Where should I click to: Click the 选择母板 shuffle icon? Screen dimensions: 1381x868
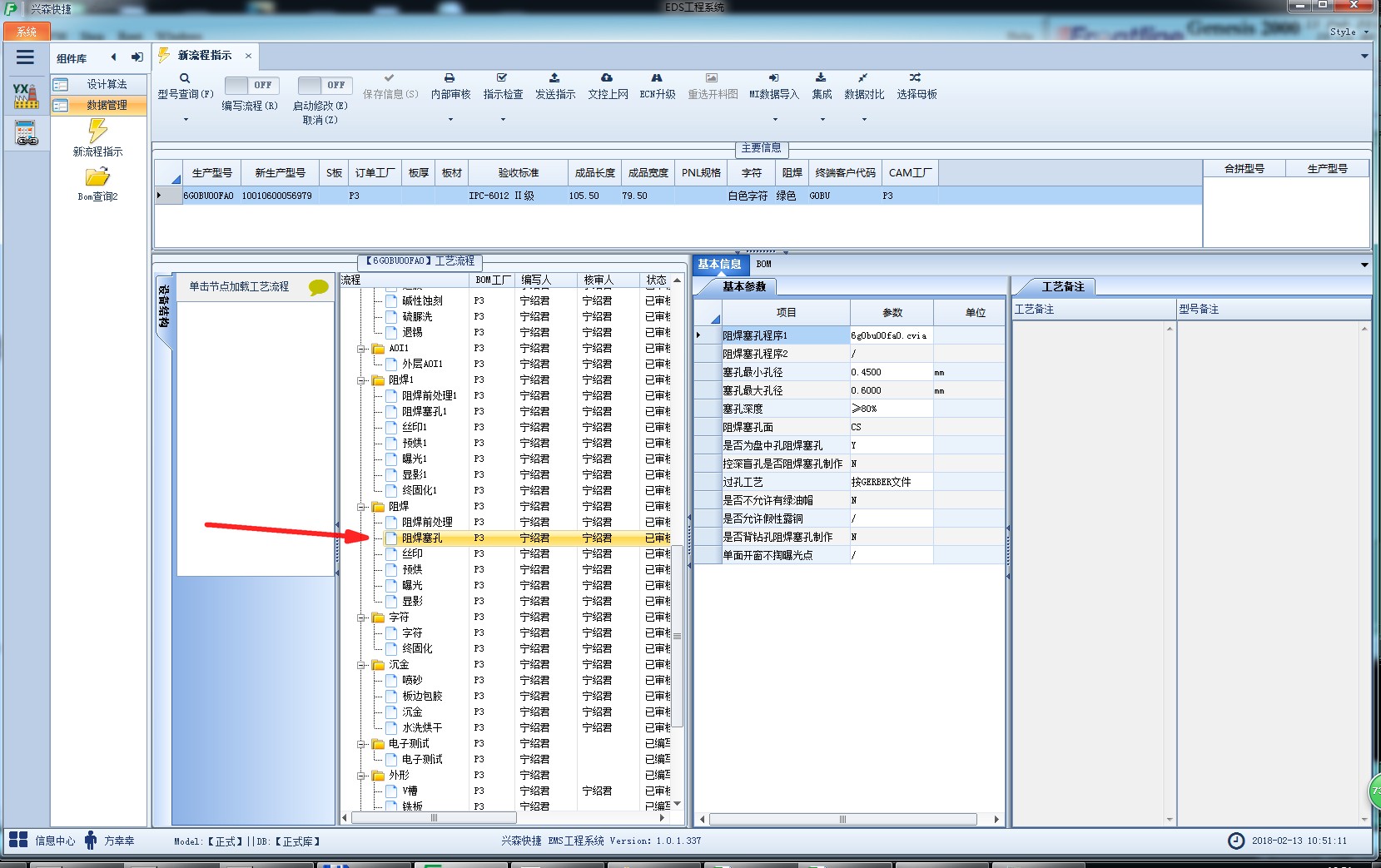[x=915, y=77]
